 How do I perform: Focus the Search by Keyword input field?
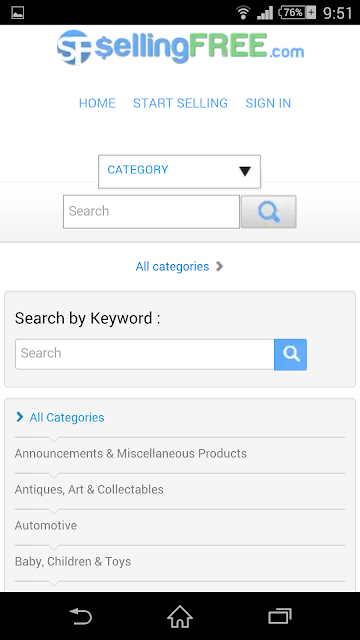pyautogui.click(x=144, y=354)
